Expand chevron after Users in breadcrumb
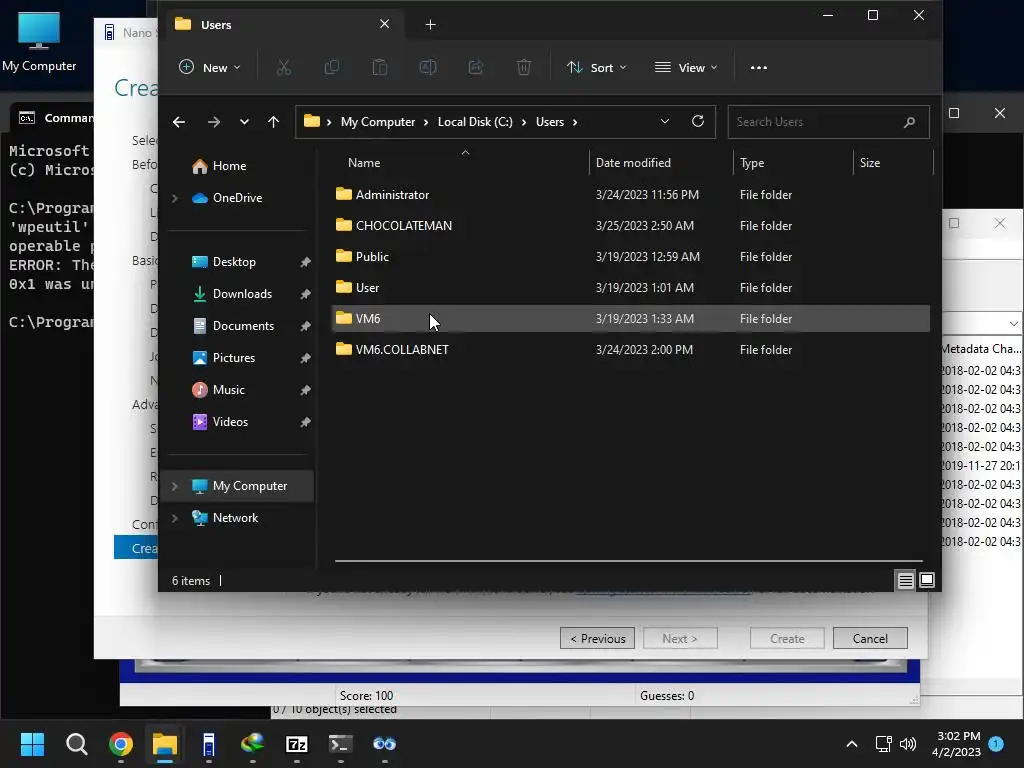Image resolution: width=1024 pixels, height=768 pixels. pos(575,122)
